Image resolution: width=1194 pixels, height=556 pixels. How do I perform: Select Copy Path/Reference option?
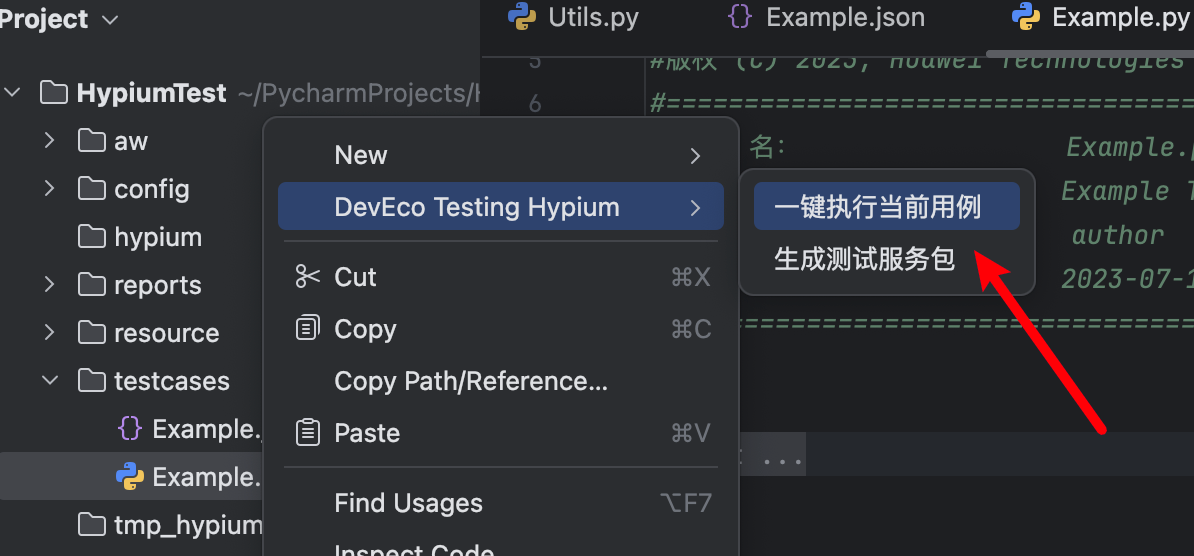[x=470, y=381]
